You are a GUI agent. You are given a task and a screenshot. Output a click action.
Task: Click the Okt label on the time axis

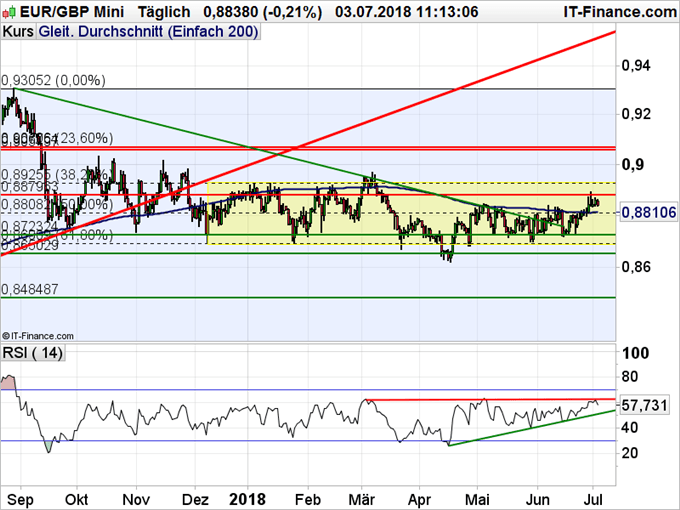(x=76, y=499)
